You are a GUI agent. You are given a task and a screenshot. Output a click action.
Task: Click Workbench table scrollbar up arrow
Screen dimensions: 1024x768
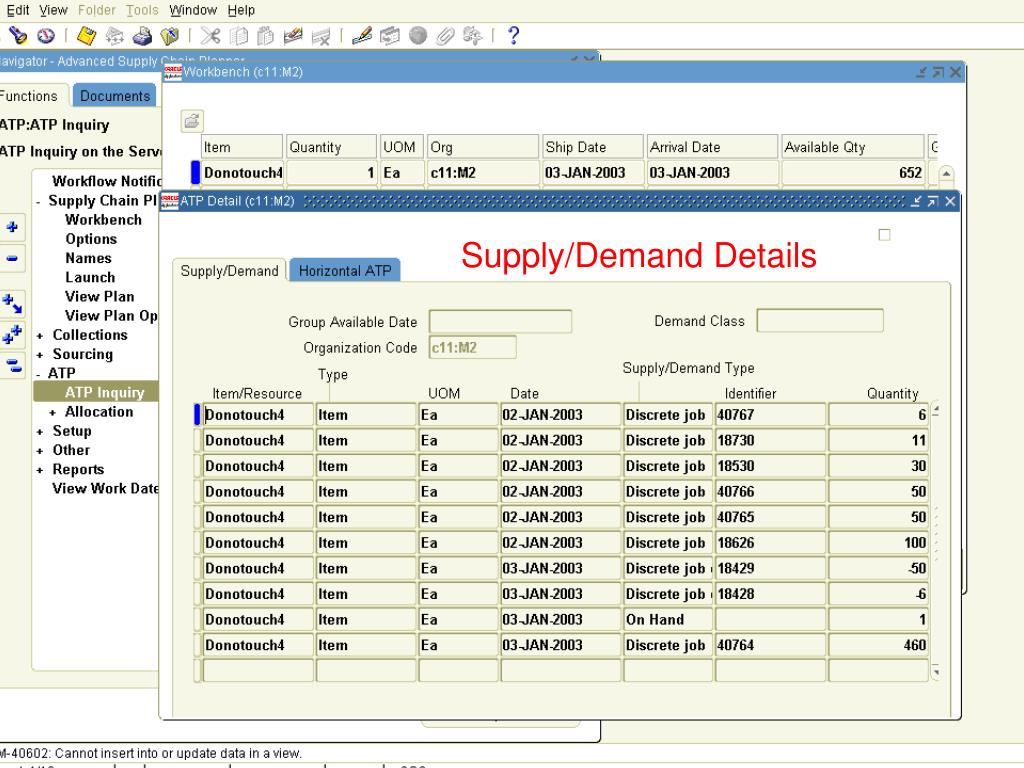click(946, 174)
